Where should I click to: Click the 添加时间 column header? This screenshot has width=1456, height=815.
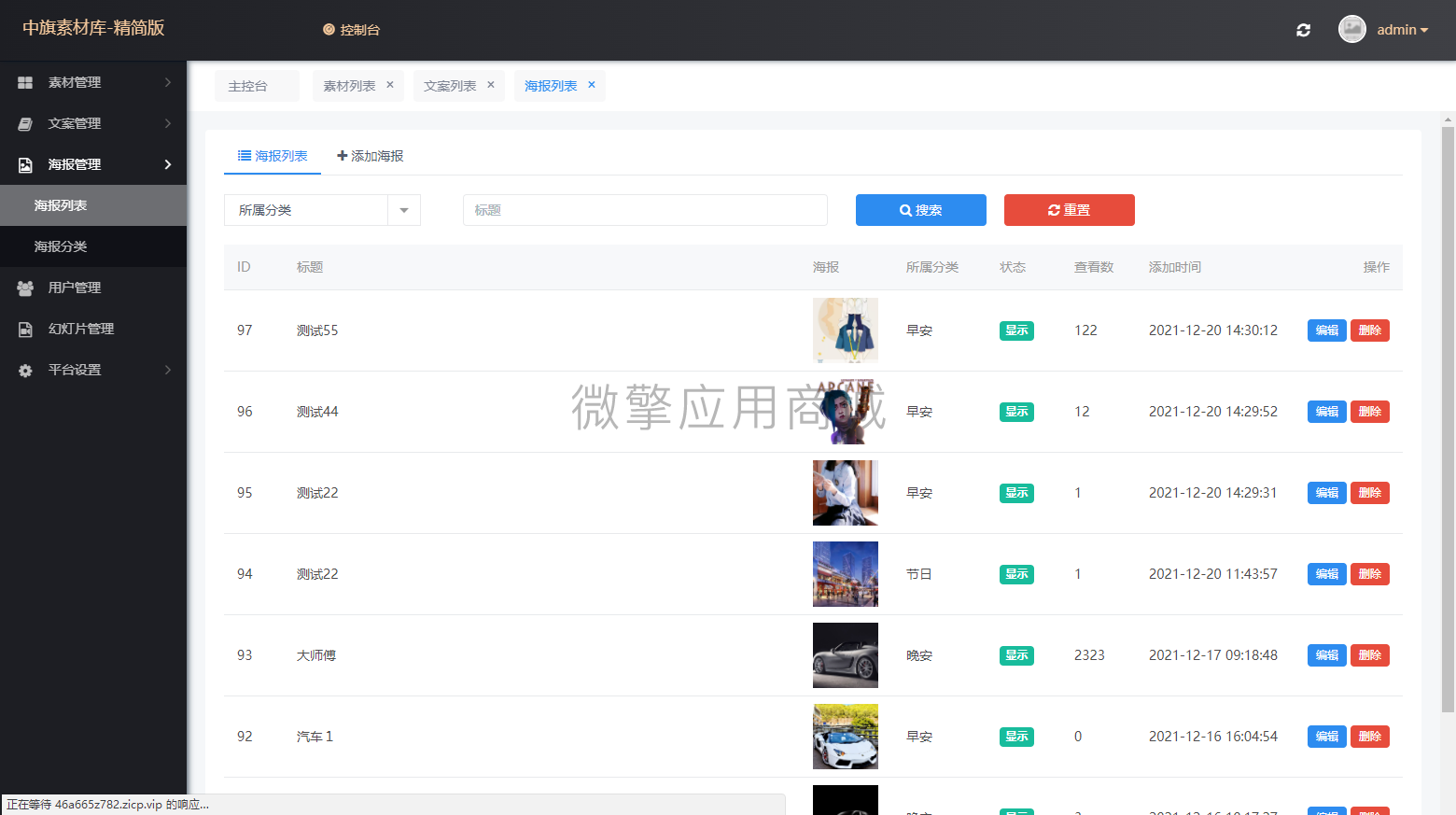(x=1175, y=267)
